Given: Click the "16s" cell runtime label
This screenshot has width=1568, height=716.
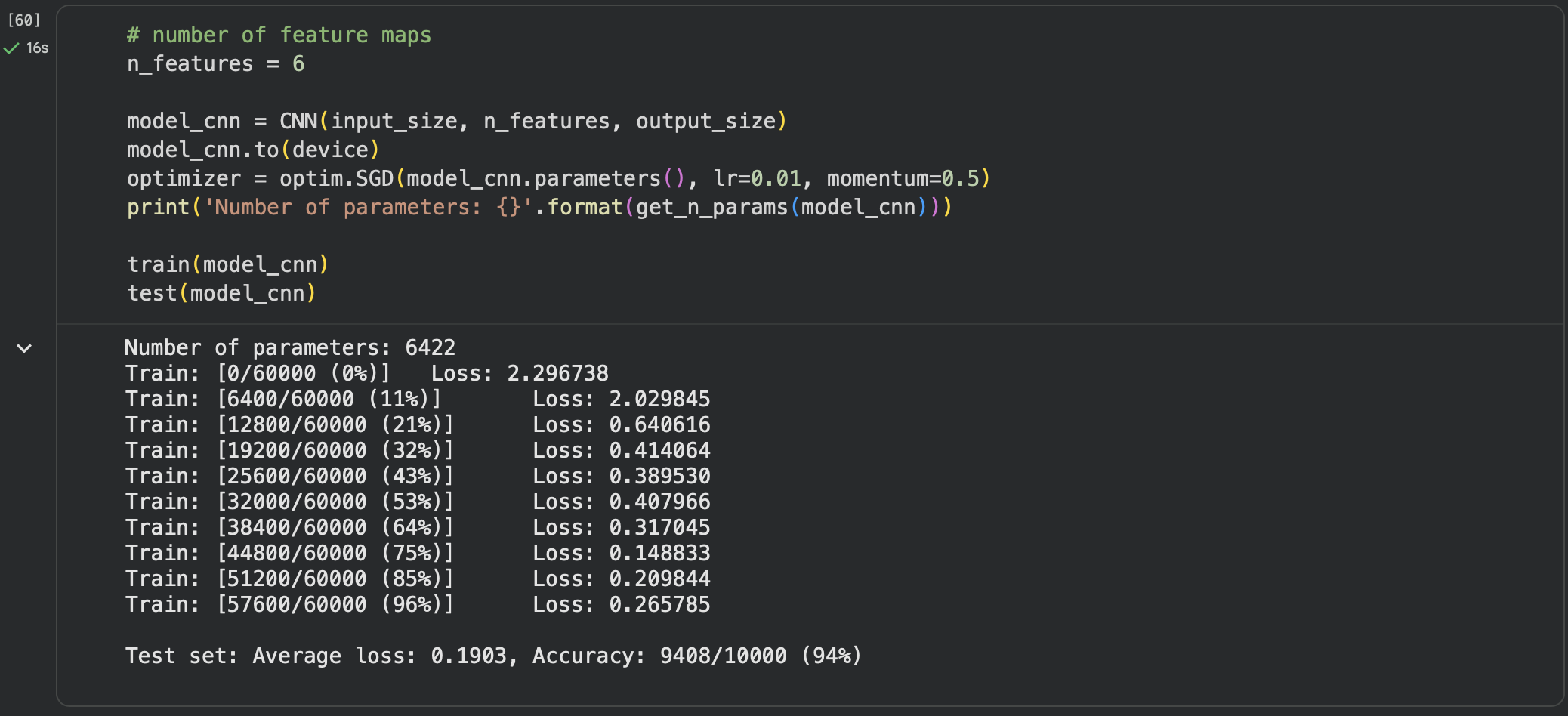Looking at the screenshot, I should pyautogui.click(x=36, y=49).
